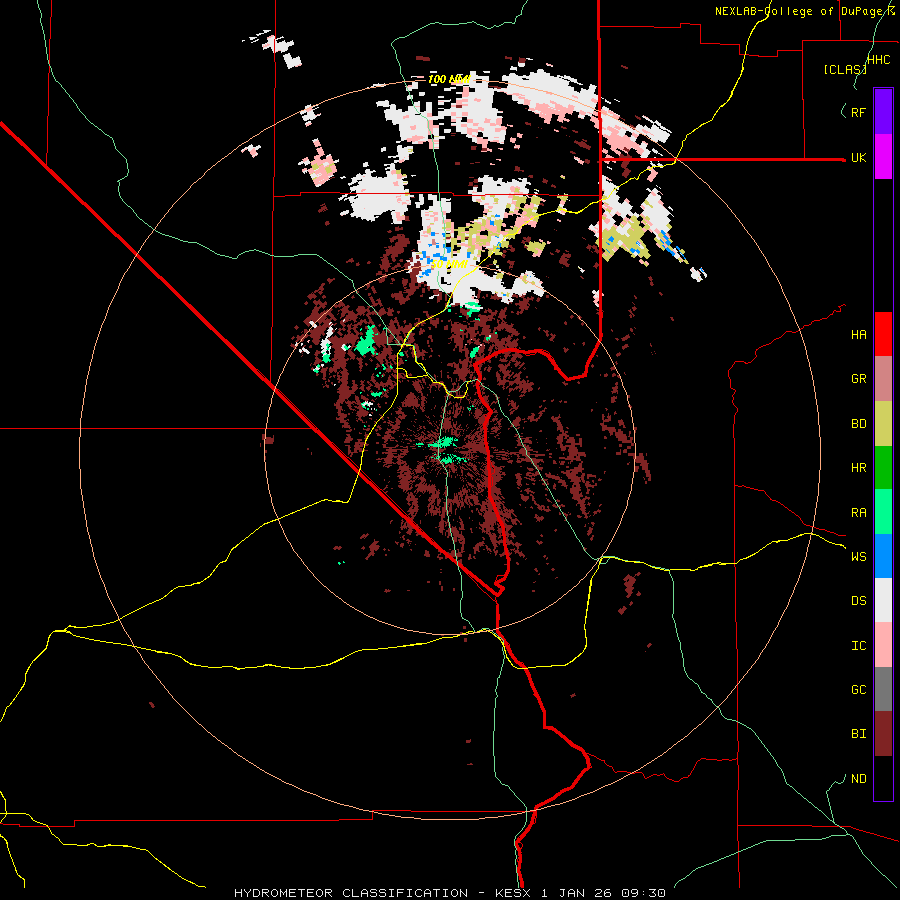Screen dimensions: 900x900
Task: Click the HA legend label
Action: 858,334
